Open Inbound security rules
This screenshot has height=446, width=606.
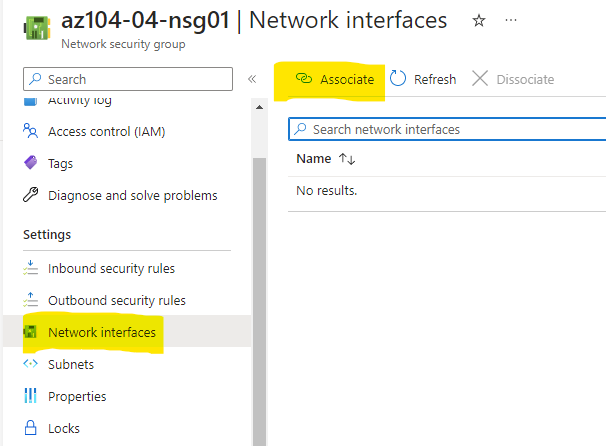[111, 269]
